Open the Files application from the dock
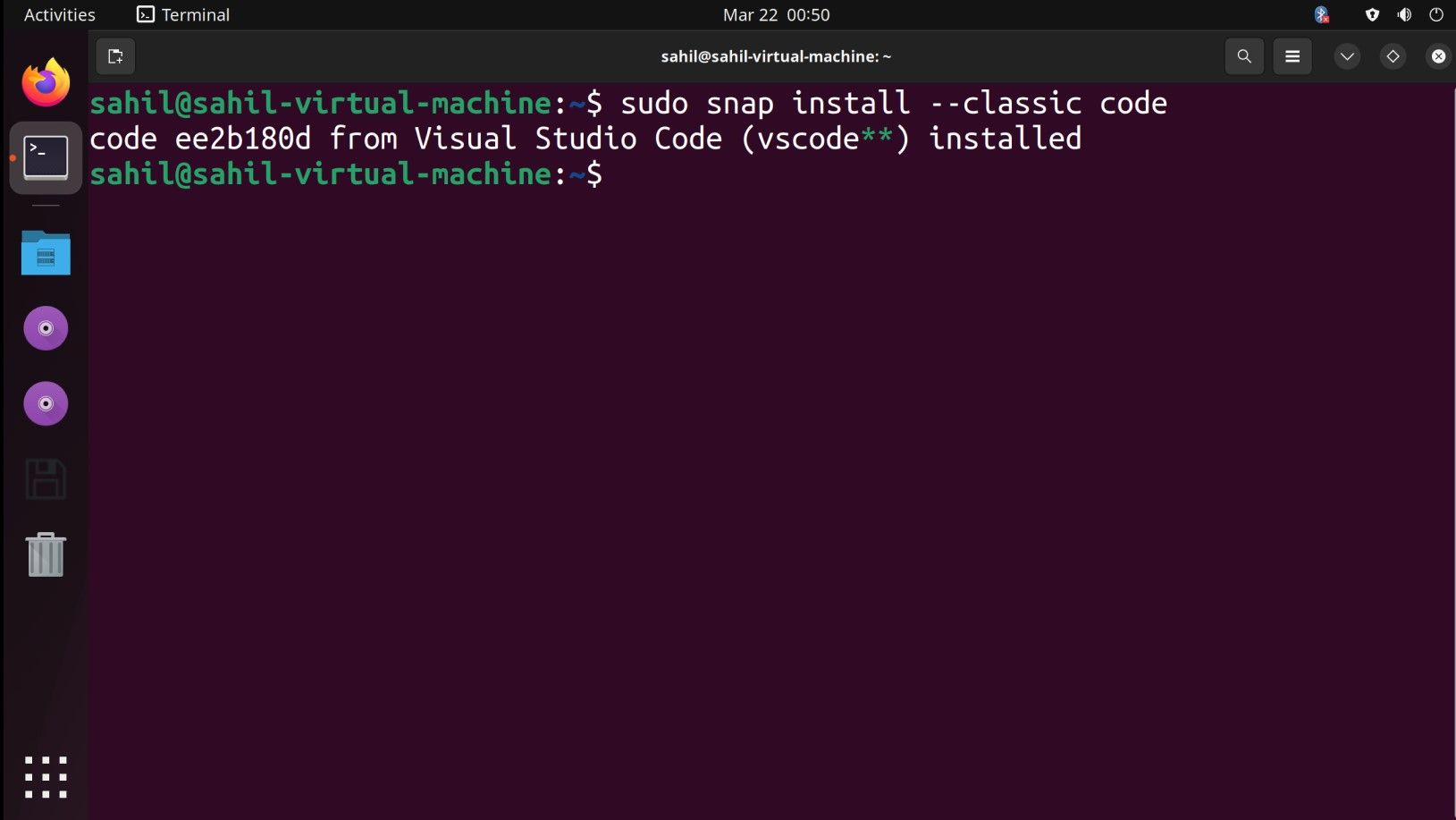The image size is (1456, 820). pos(45,253)
